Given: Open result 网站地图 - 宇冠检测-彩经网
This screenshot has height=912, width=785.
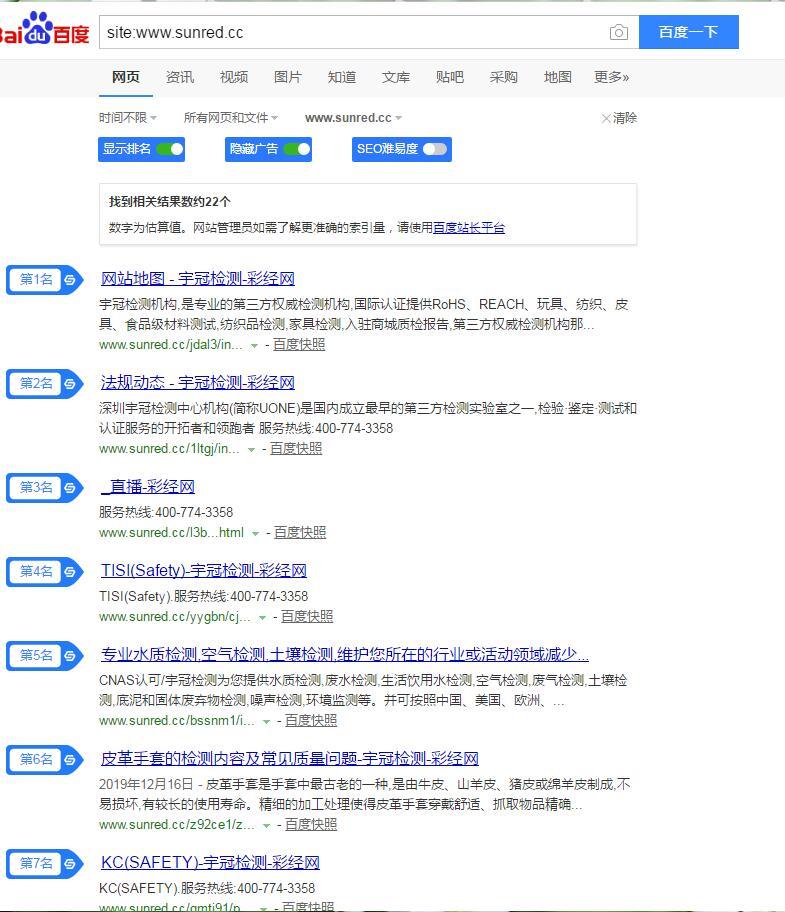Looking at the screenshot, I should 198,279.
